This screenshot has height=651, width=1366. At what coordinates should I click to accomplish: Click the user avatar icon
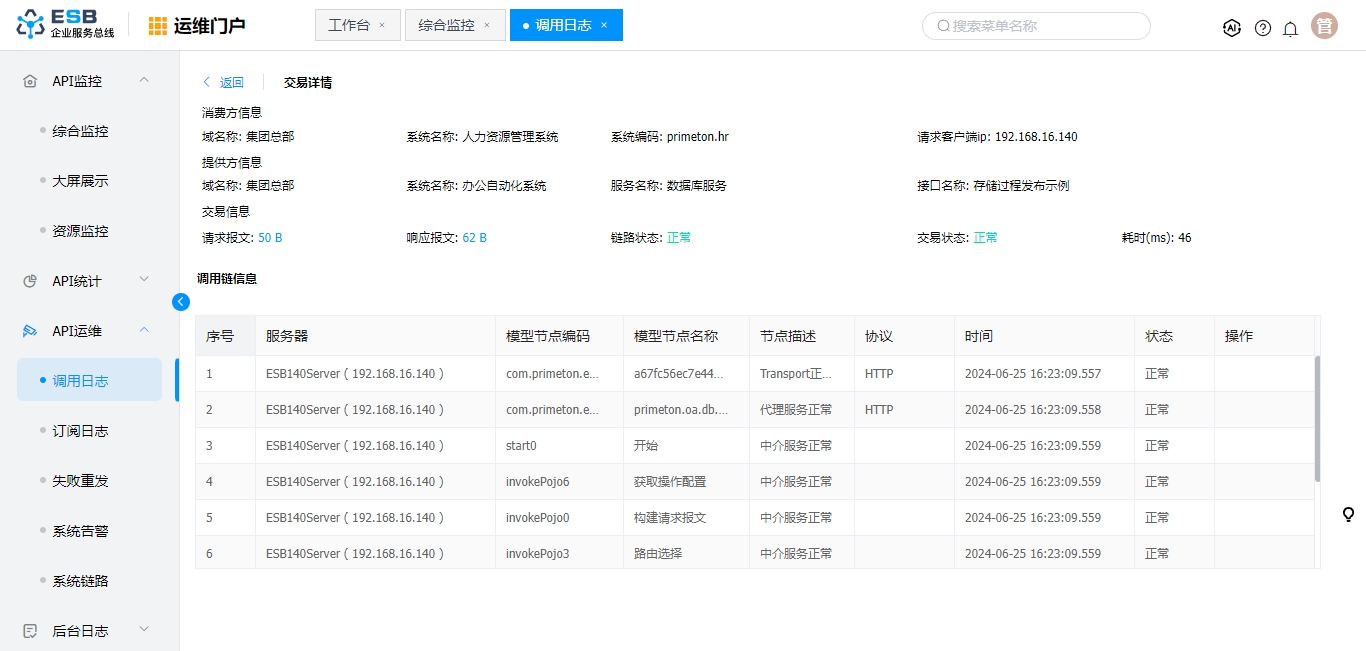pyautogui.click(x=1325, y=26)
